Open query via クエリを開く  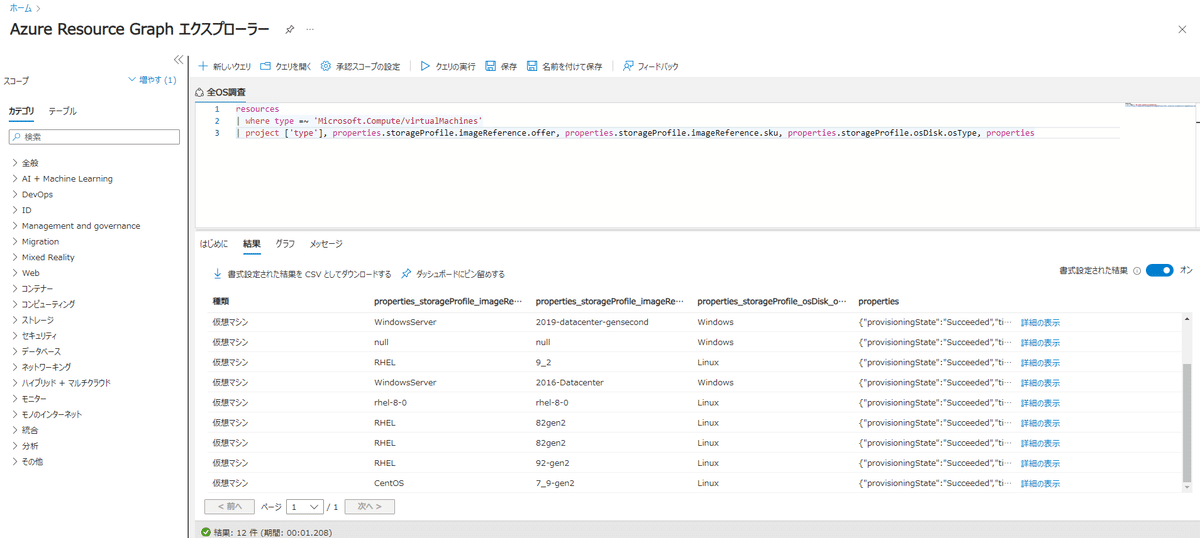tap(286, 66)
